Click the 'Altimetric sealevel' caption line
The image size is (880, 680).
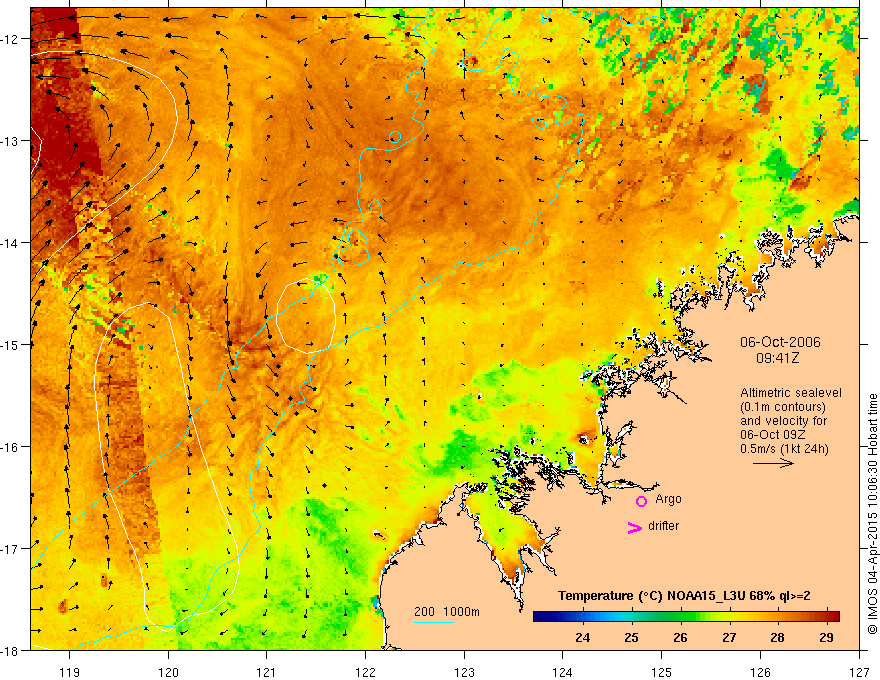click(791, 393)
